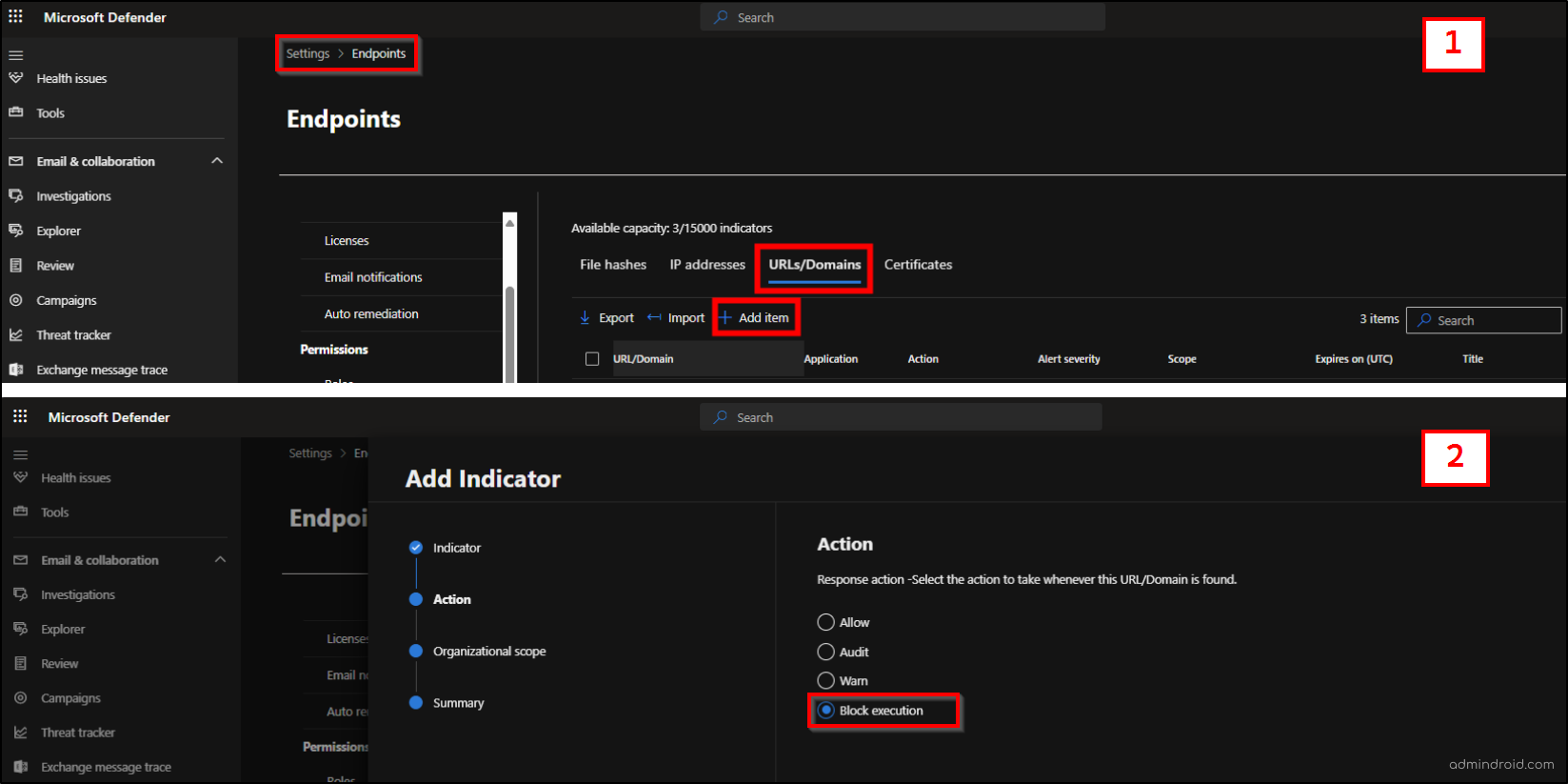Screen dimensions: 1568x784
Task: Collapse Email & collaboration in upper sidebar
Action: click(217, 161)
